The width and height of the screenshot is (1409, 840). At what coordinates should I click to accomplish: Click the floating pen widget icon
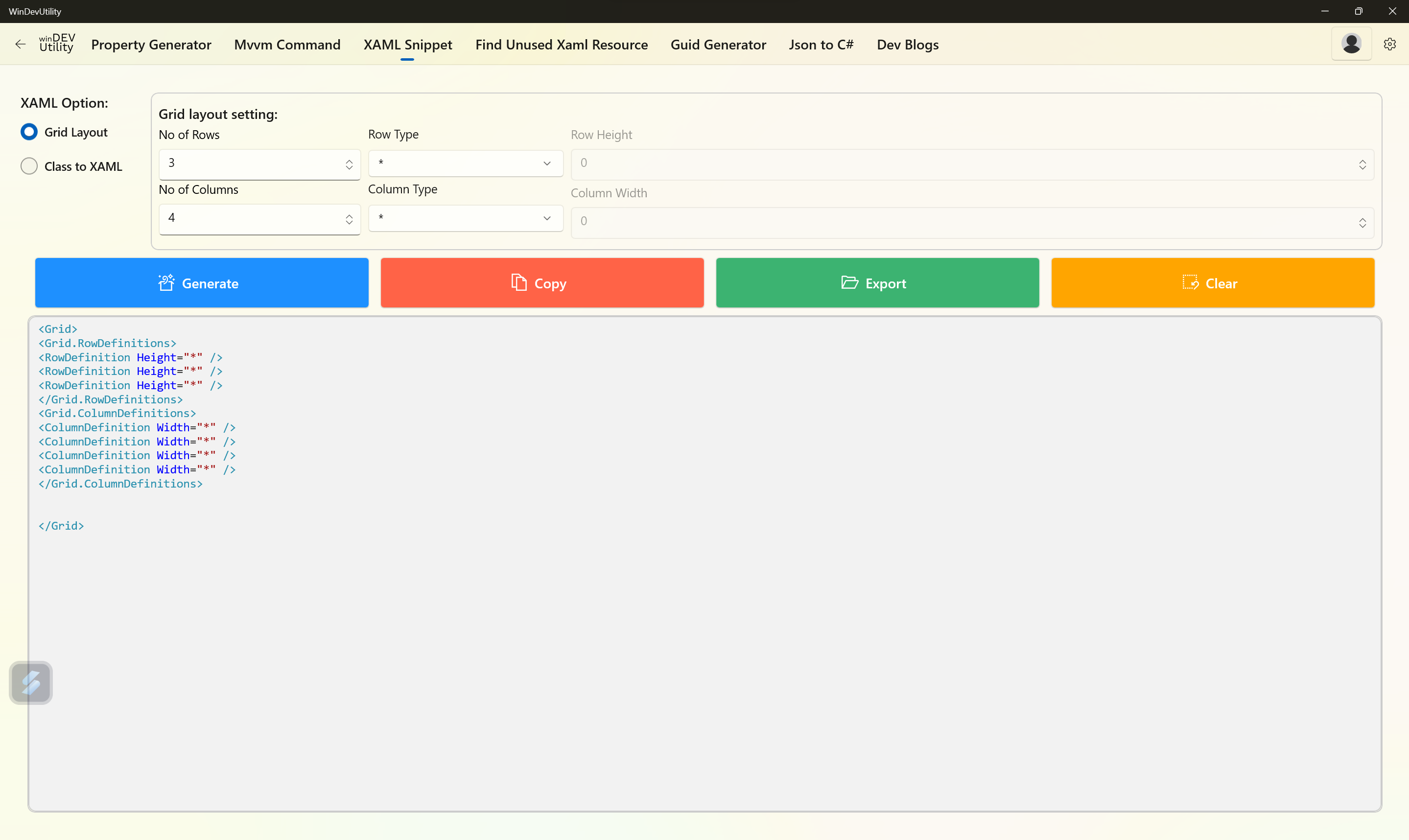coord(31,682)
